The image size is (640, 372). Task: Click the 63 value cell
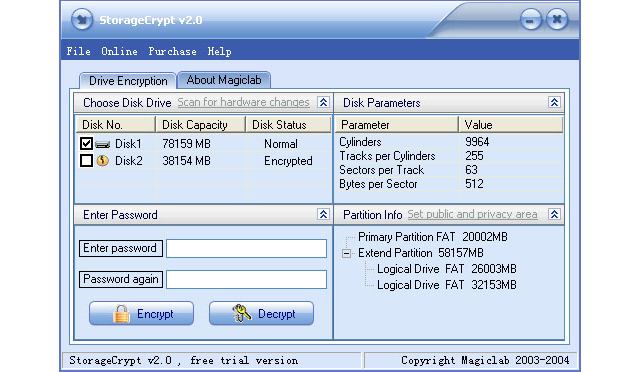point(471,169)
